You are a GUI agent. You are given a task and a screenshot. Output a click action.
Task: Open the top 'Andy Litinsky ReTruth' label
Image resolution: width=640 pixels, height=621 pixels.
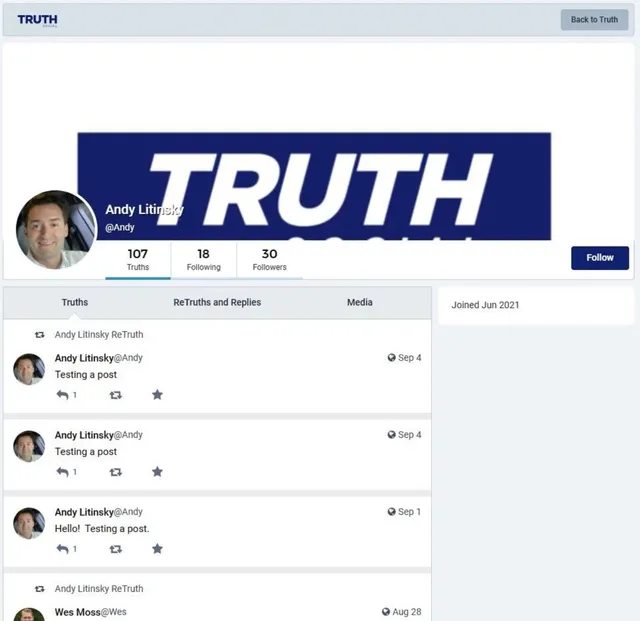tap(99, 334)
